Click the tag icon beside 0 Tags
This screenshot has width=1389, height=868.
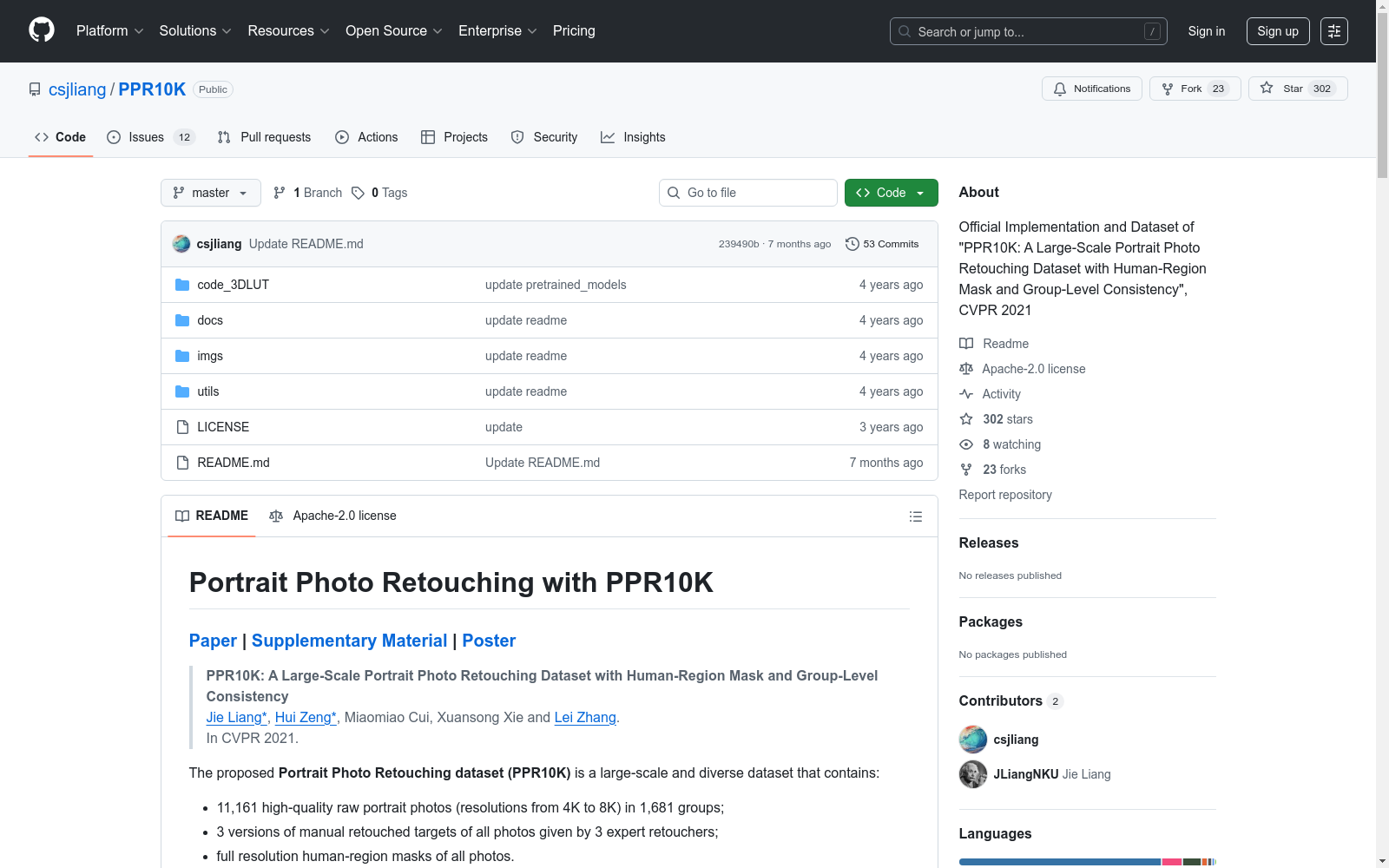pos(358,193)
